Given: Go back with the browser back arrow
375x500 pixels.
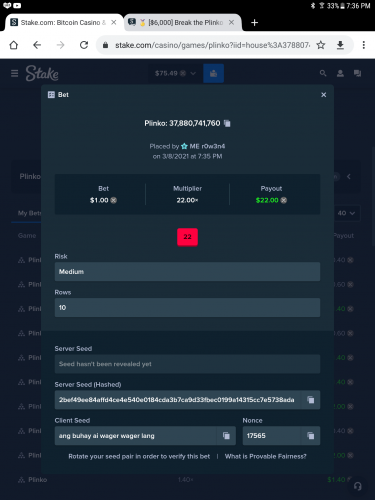Looking at the screenshot, I should 37,45.
